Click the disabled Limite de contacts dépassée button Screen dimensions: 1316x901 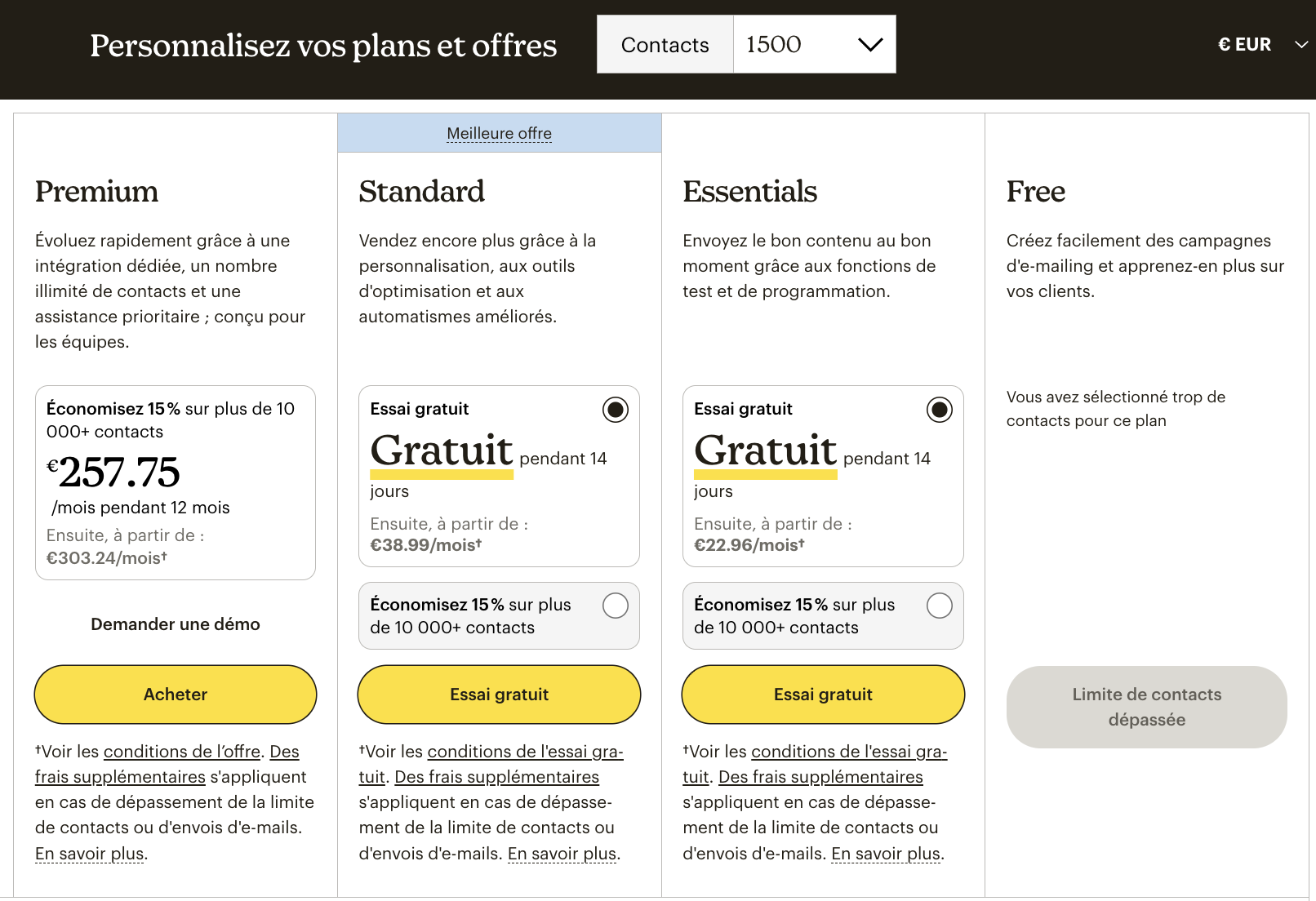pos(1146,707)
